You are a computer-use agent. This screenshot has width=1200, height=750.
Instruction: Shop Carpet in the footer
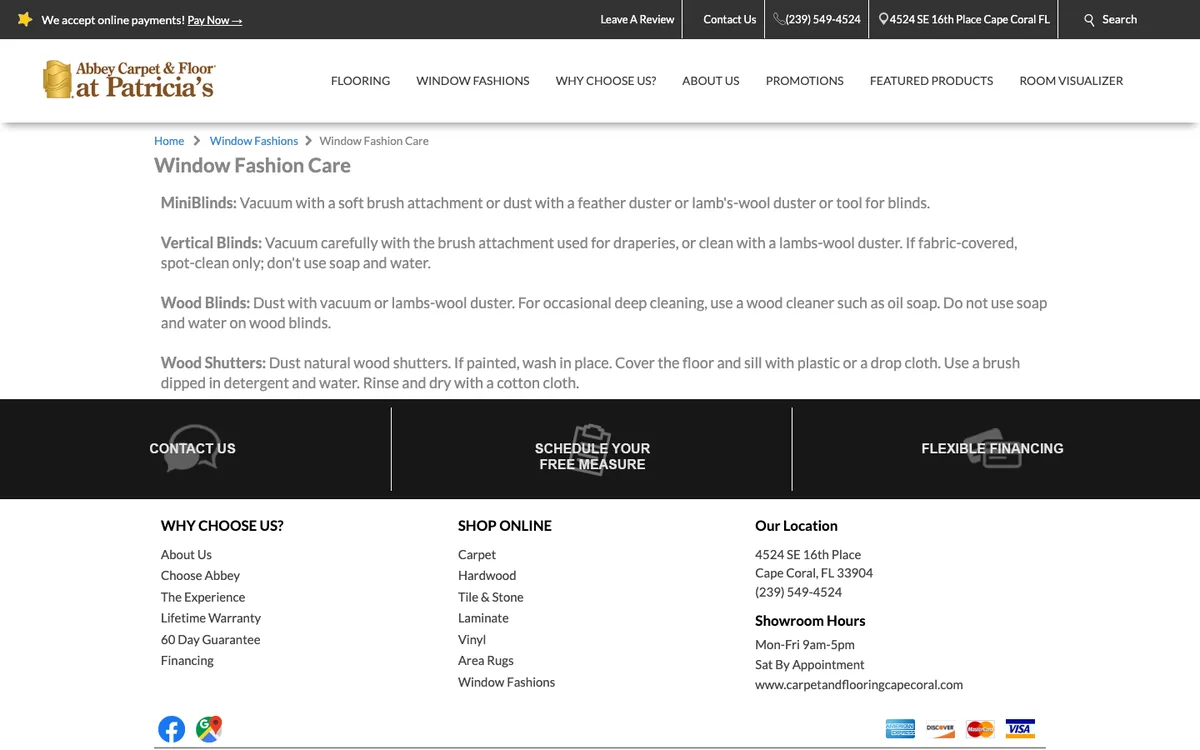477,555
